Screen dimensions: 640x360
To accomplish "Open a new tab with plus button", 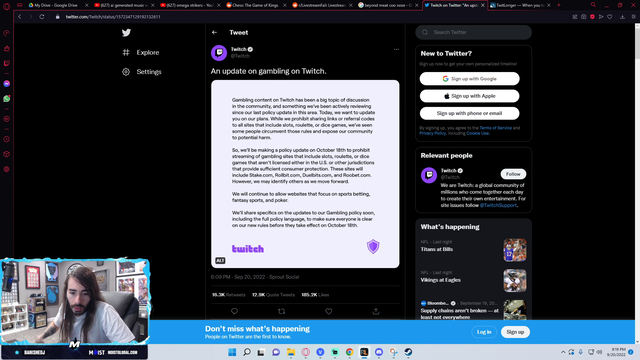I will point(559,5).
